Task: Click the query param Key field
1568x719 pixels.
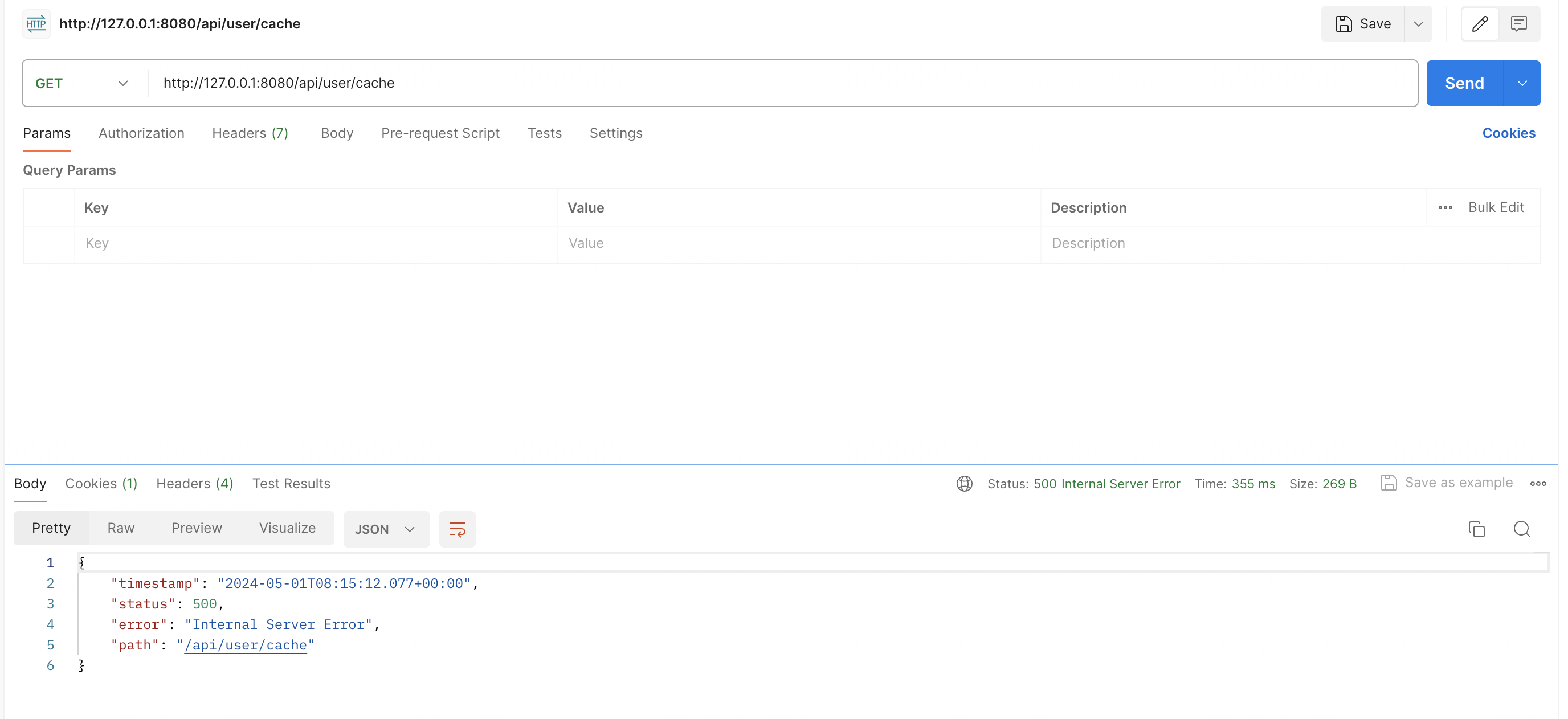Action: pos(315,243)
